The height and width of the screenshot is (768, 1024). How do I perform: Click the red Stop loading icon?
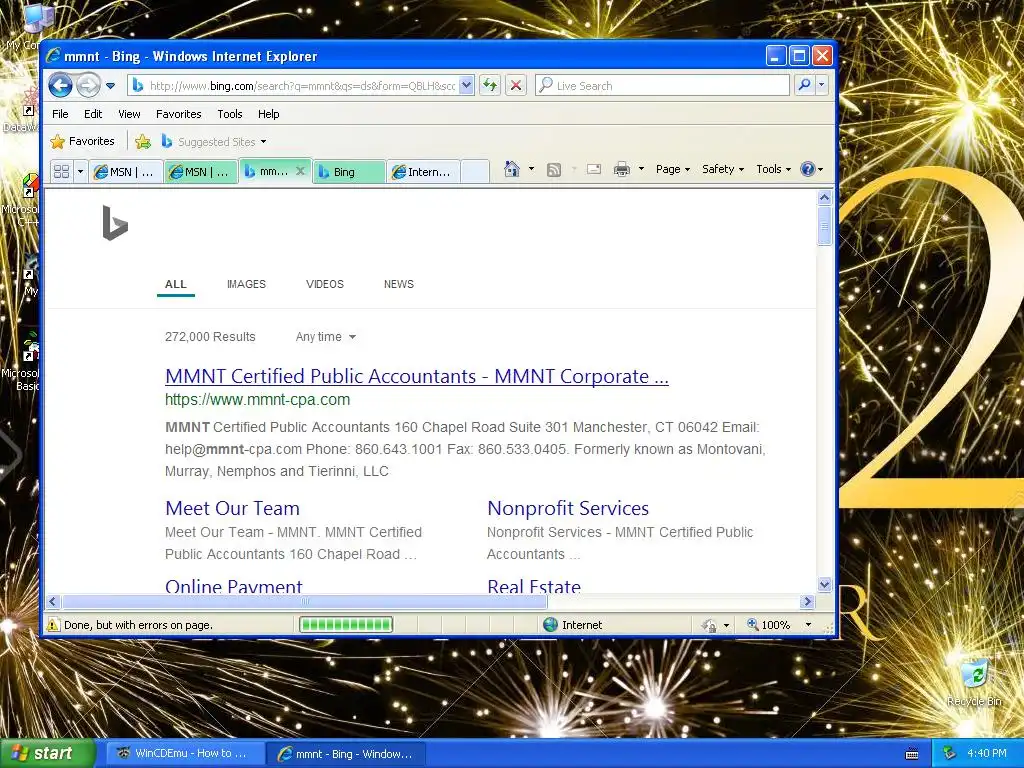pos(516,86)
